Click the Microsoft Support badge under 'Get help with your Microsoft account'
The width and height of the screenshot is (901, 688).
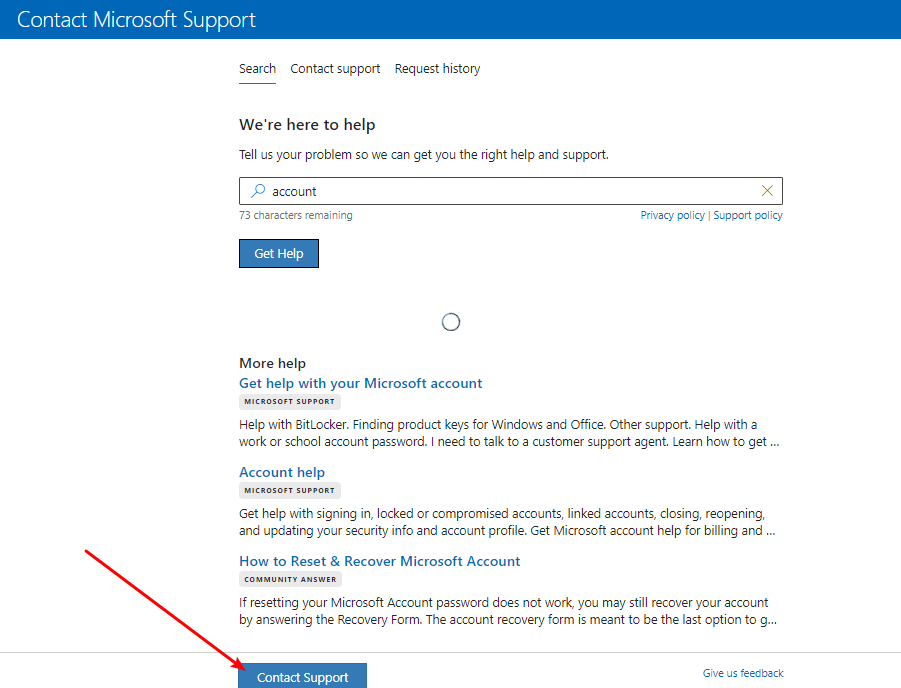[x=290, y=401]
